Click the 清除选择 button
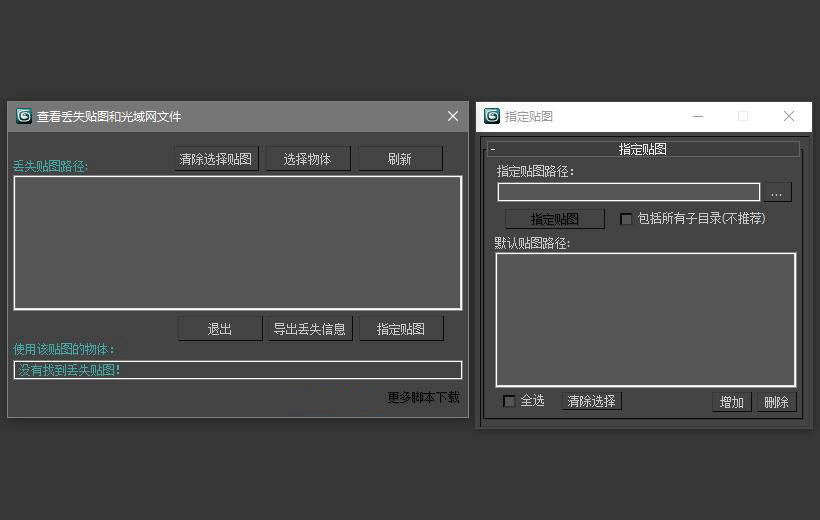820x520 pixels. tap(591, 401)
